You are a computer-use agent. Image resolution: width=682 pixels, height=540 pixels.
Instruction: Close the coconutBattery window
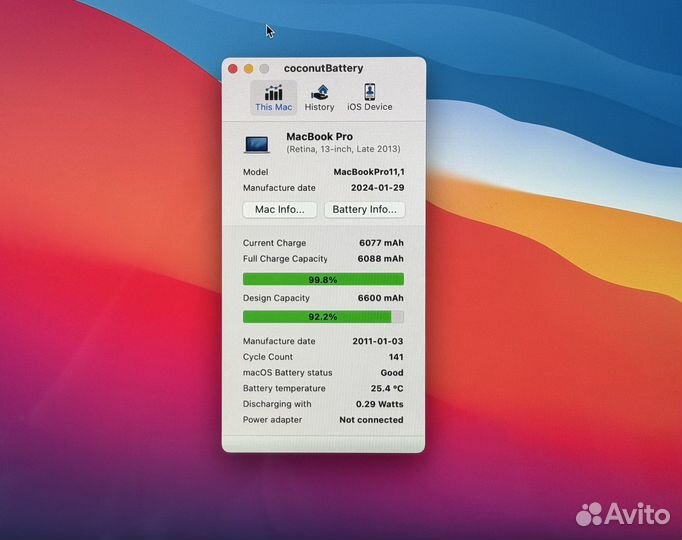[x=233, y=69]
